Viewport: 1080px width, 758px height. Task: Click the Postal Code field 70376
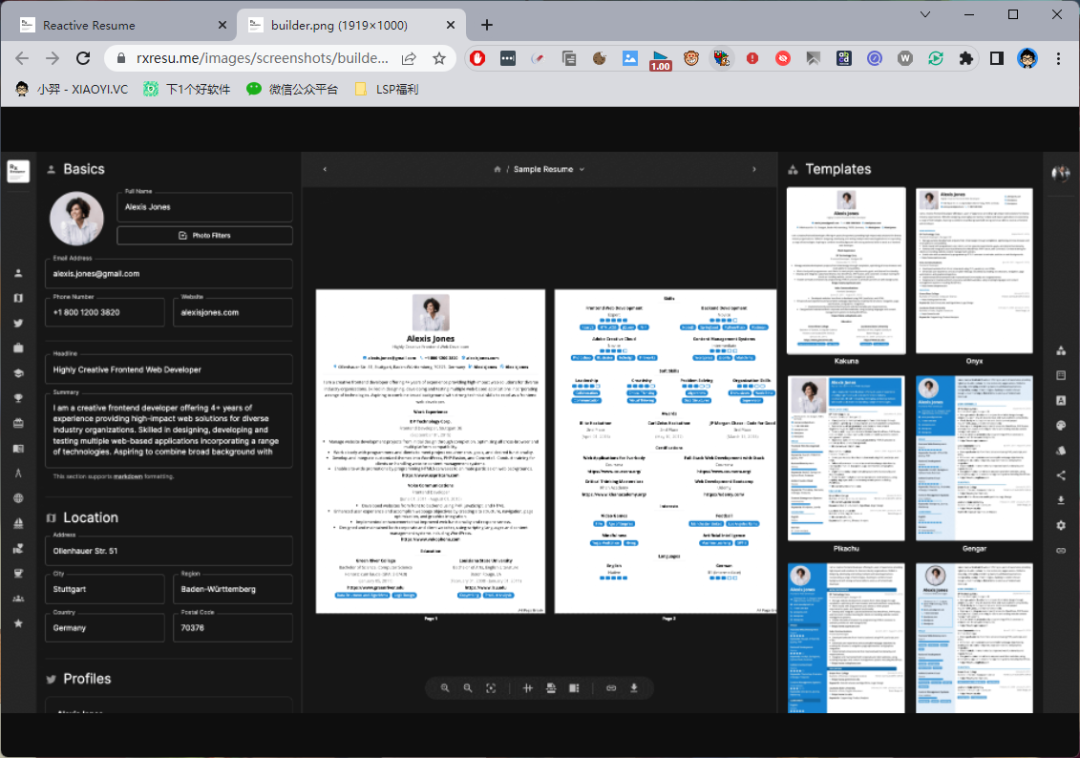(233, 627)
